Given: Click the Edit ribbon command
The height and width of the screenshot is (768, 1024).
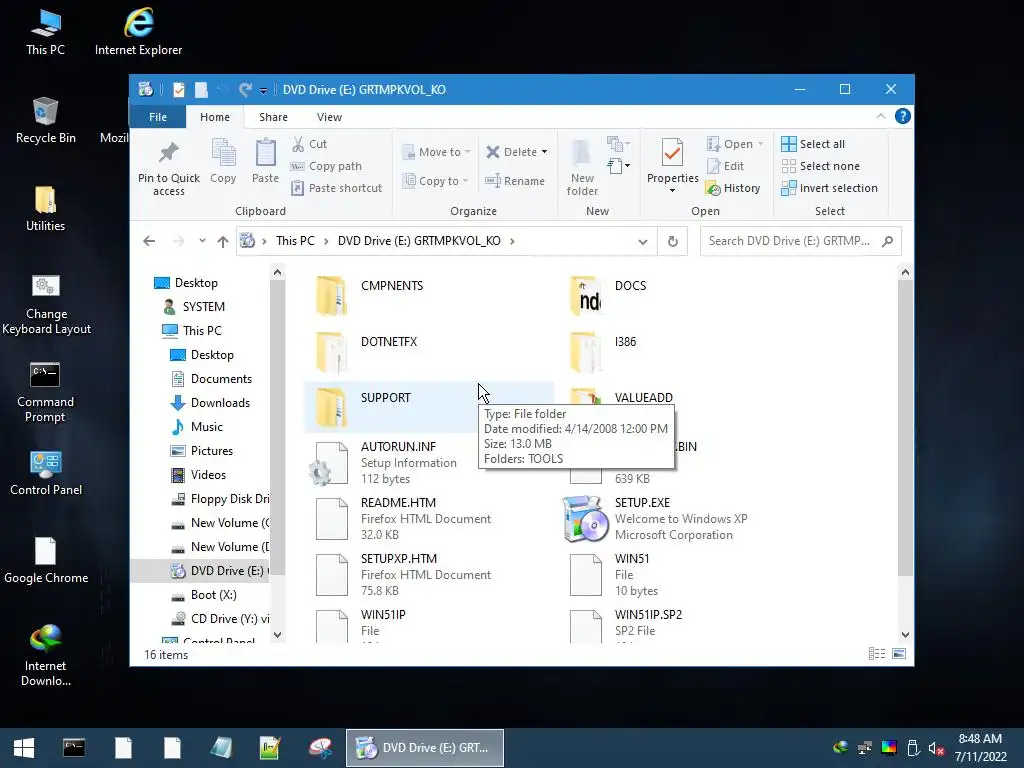Looking at the screenshot, I should pos(726,166).
